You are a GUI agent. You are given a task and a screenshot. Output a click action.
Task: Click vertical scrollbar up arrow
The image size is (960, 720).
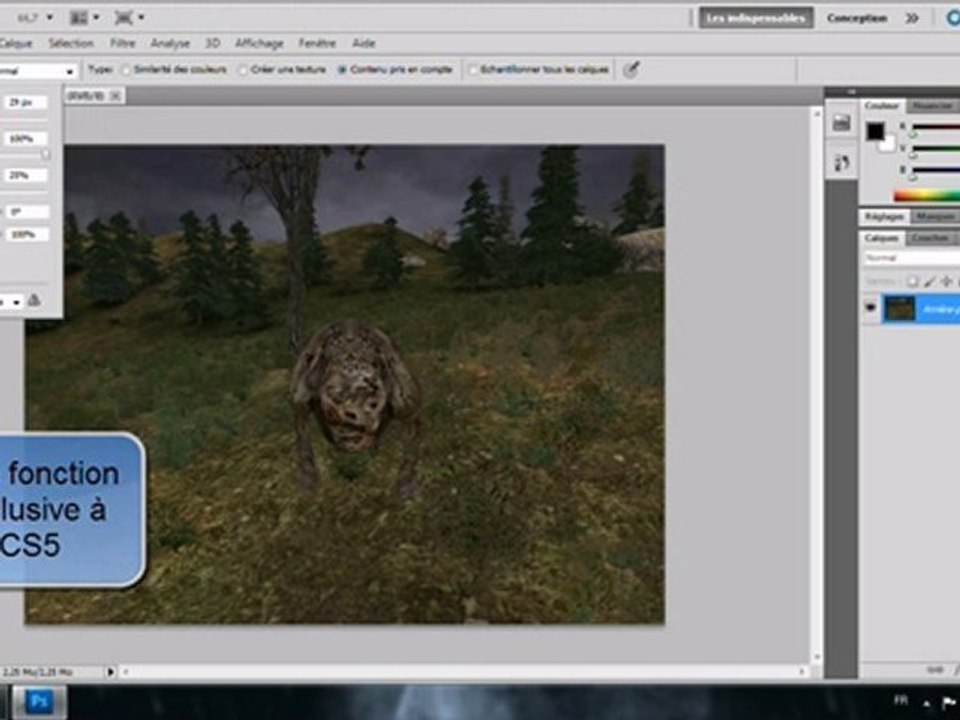(x=816, y=114)
